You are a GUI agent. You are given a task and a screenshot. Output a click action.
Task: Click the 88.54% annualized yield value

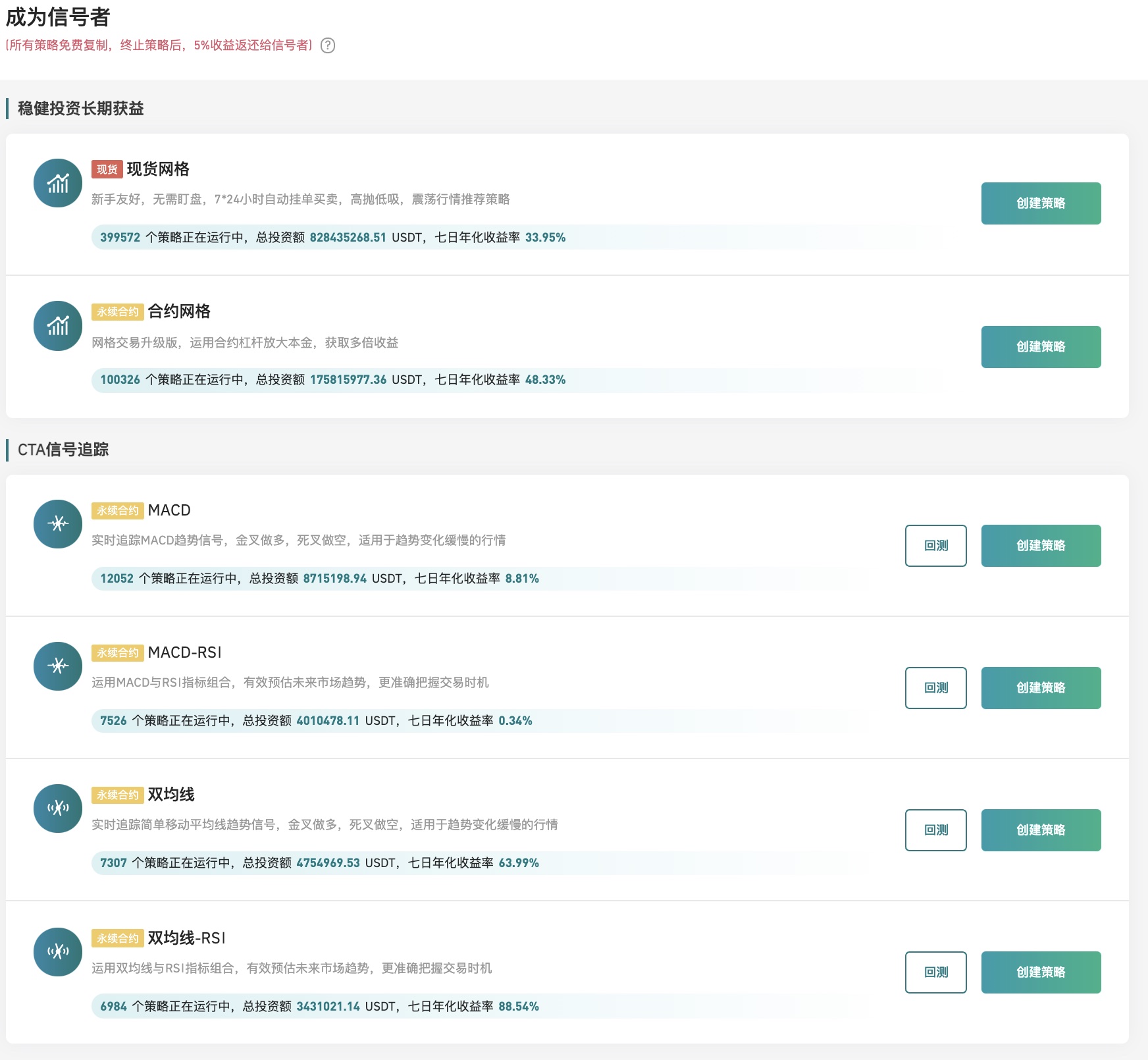[519, 1007]
